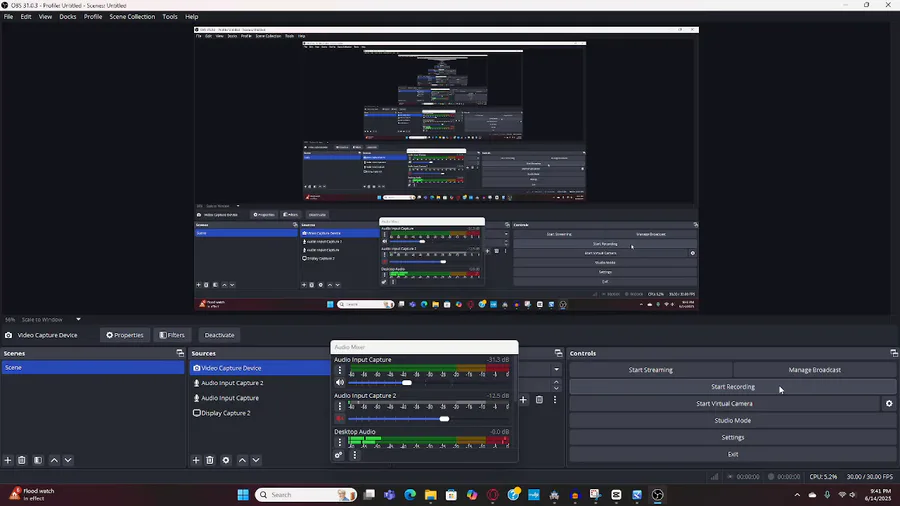Float the Scenes dock using its pop-out icon
The image size is (900, 506).
click(x=180, y=353)
